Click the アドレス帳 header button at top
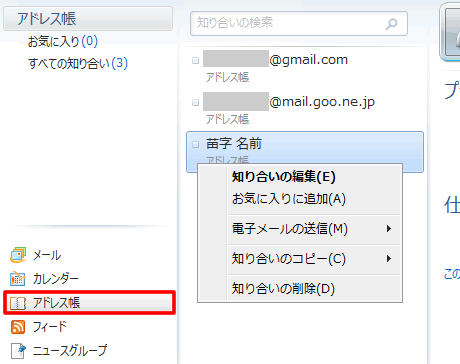Screen dimensions: 460x364 coord(88,19)
